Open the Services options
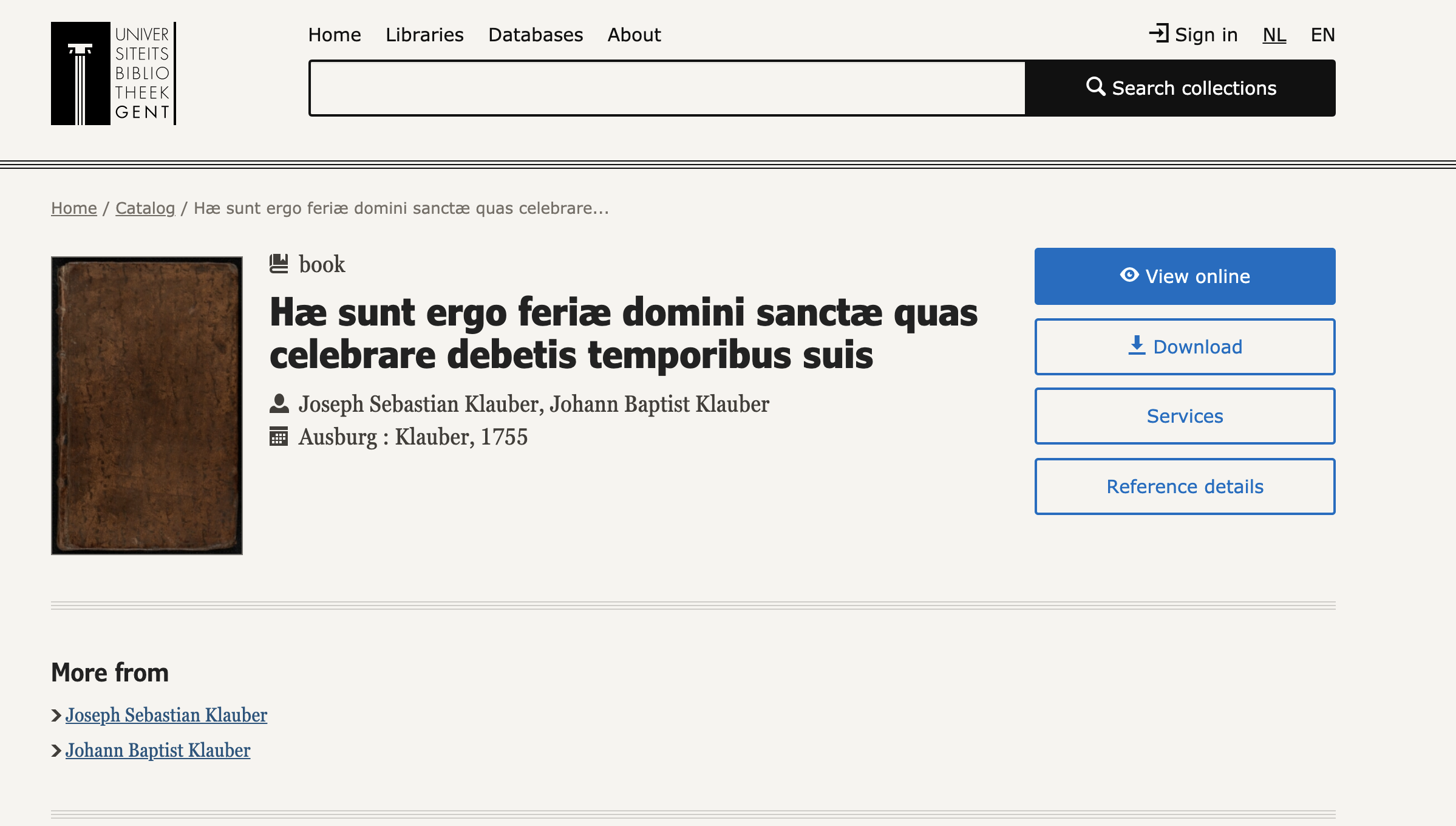Screen dimensions: 1456x826 1185,416
